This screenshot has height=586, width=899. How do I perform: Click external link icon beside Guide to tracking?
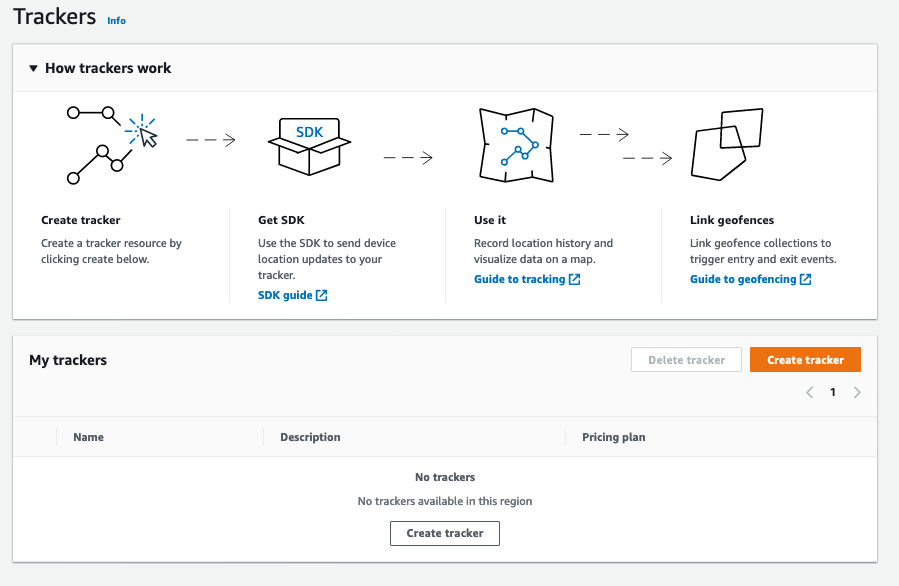tap(574, 279)
